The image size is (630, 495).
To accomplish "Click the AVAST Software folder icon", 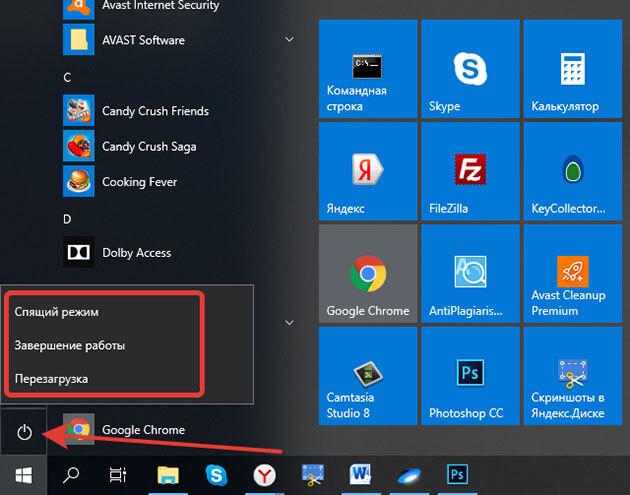I will 79,39.
